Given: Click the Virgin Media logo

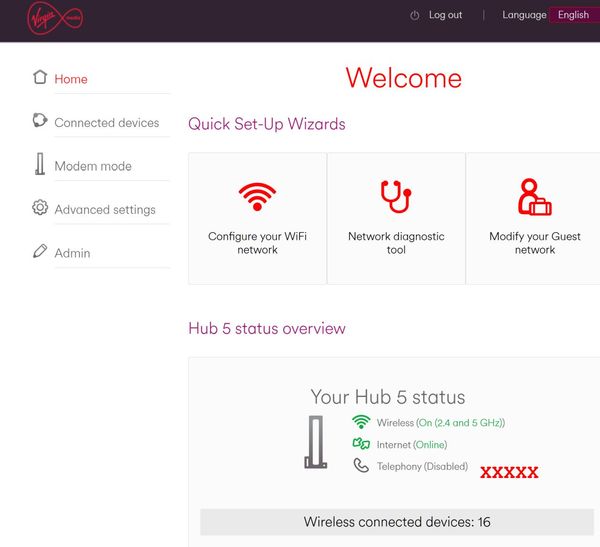Looking at the screenshot, I should click(55, 17).
